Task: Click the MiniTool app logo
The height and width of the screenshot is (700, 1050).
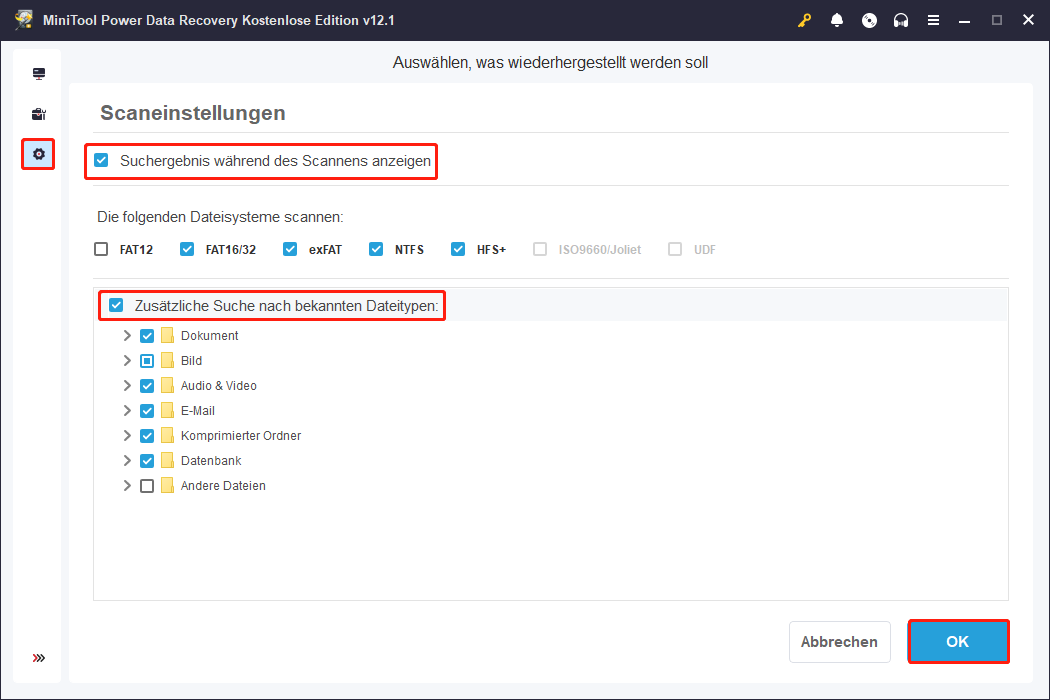Action: [24, 19]
